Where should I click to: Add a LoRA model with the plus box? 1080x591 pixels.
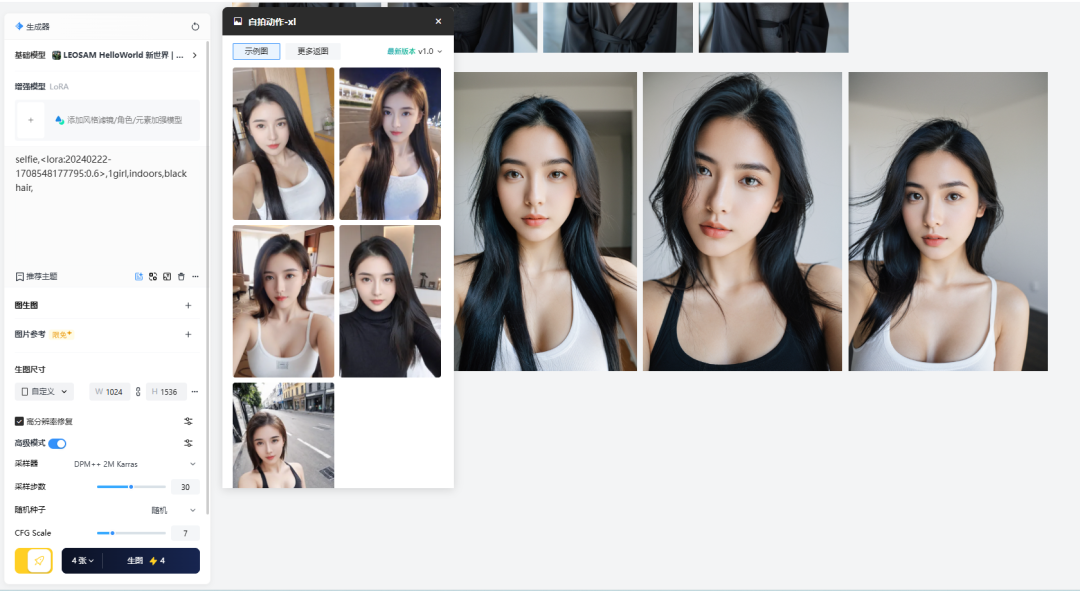pos(30,120)
